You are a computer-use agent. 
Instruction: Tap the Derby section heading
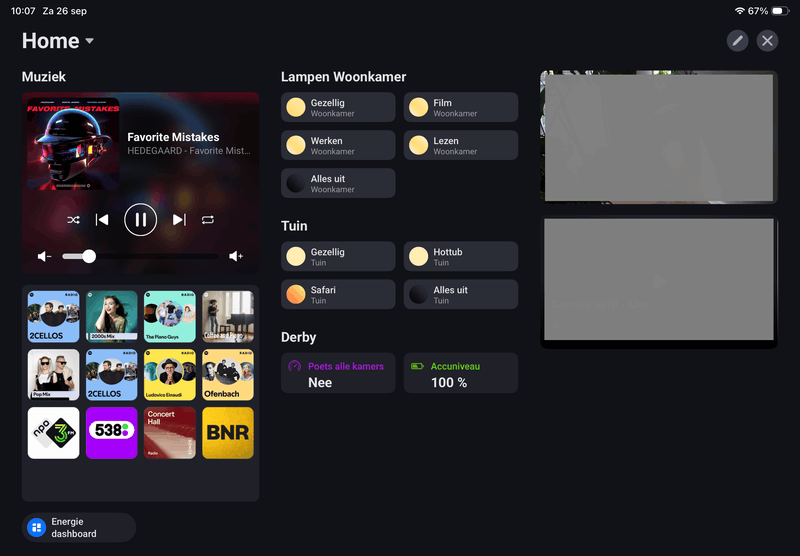tap(298, 337)
